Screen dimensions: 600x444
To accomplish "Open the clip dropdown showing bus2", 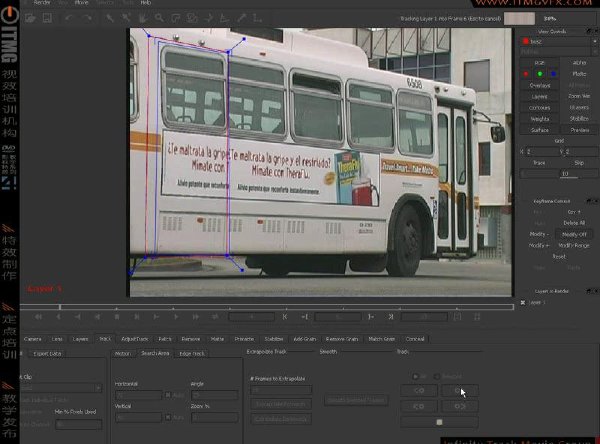I will click(x=559, y=41).
